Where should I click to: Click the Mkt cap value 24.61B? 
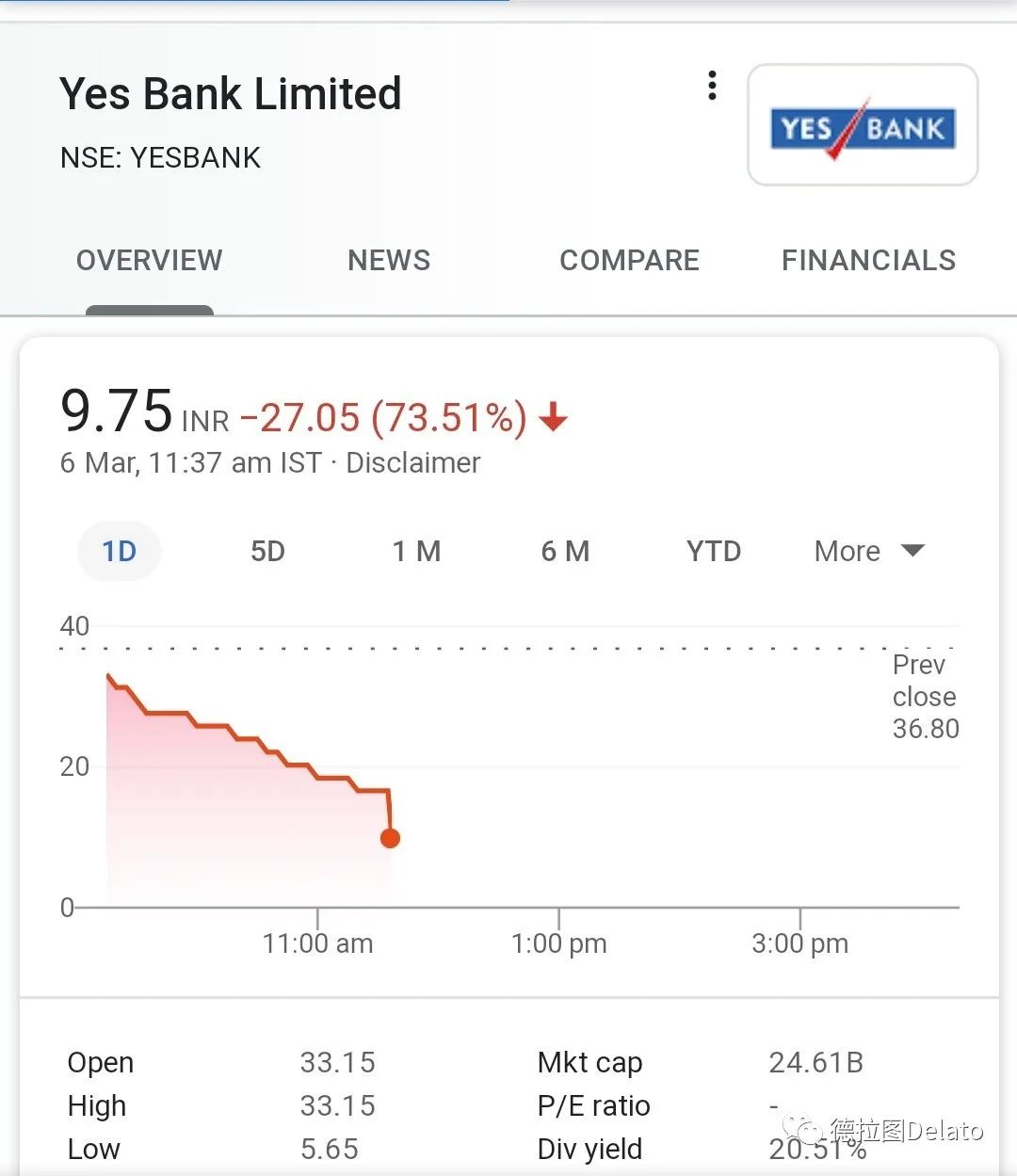[x=816, y=1062]
